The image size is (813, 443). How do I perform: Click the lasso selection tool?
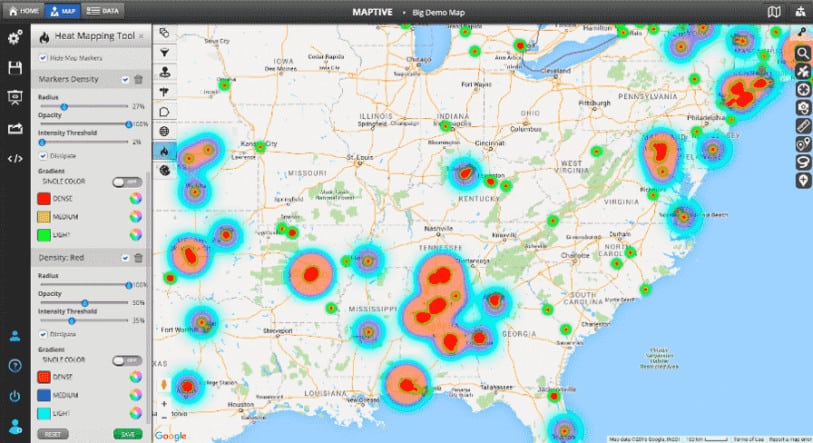[802, 162]
